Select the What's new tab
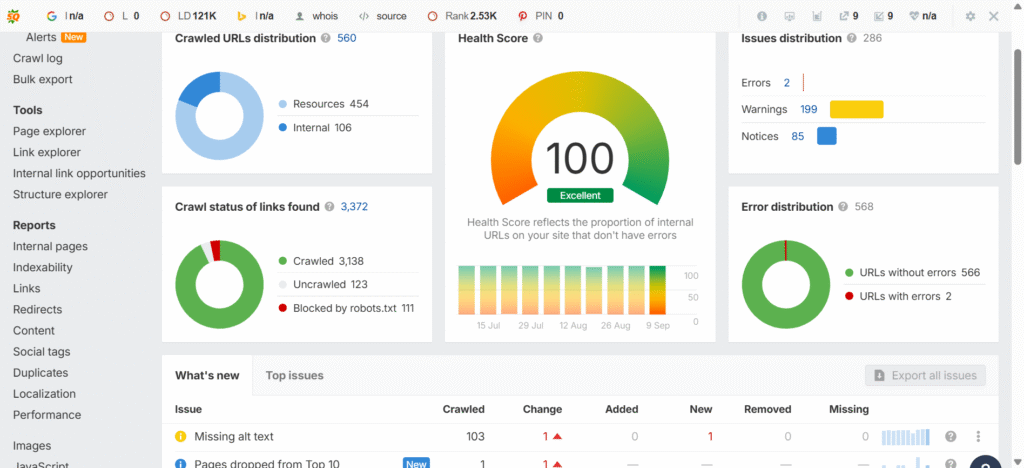The image size is (1024, 468). [x=207, y=376]
